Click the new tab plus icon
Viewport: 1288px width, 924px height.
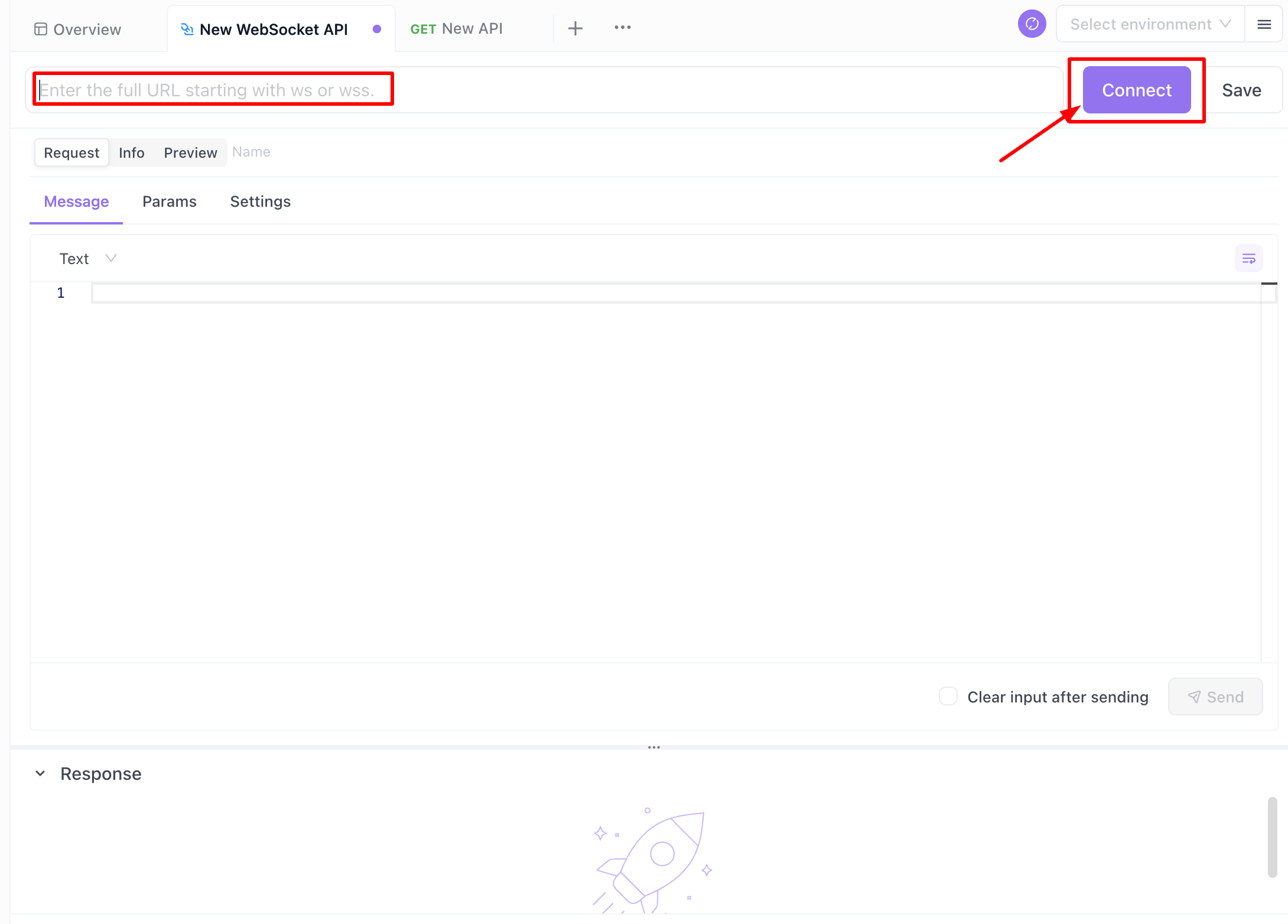575,28
